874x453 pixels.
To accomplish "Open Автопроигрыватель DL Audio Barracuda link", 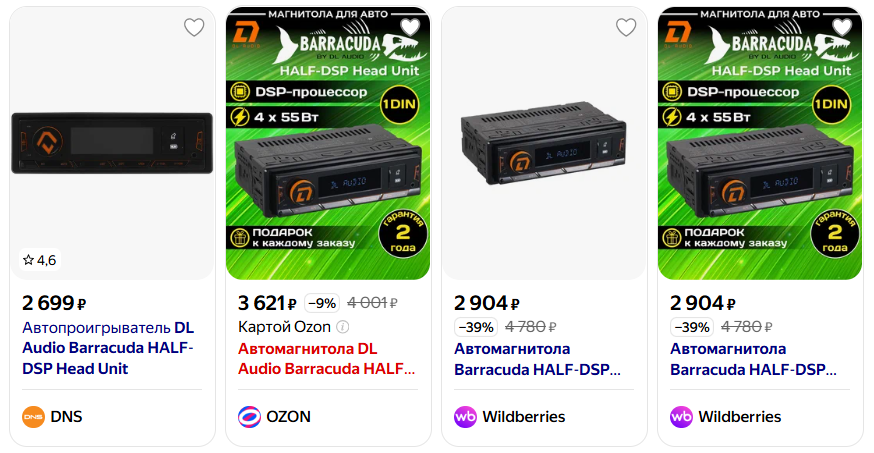I will click(x=108, y=348).
